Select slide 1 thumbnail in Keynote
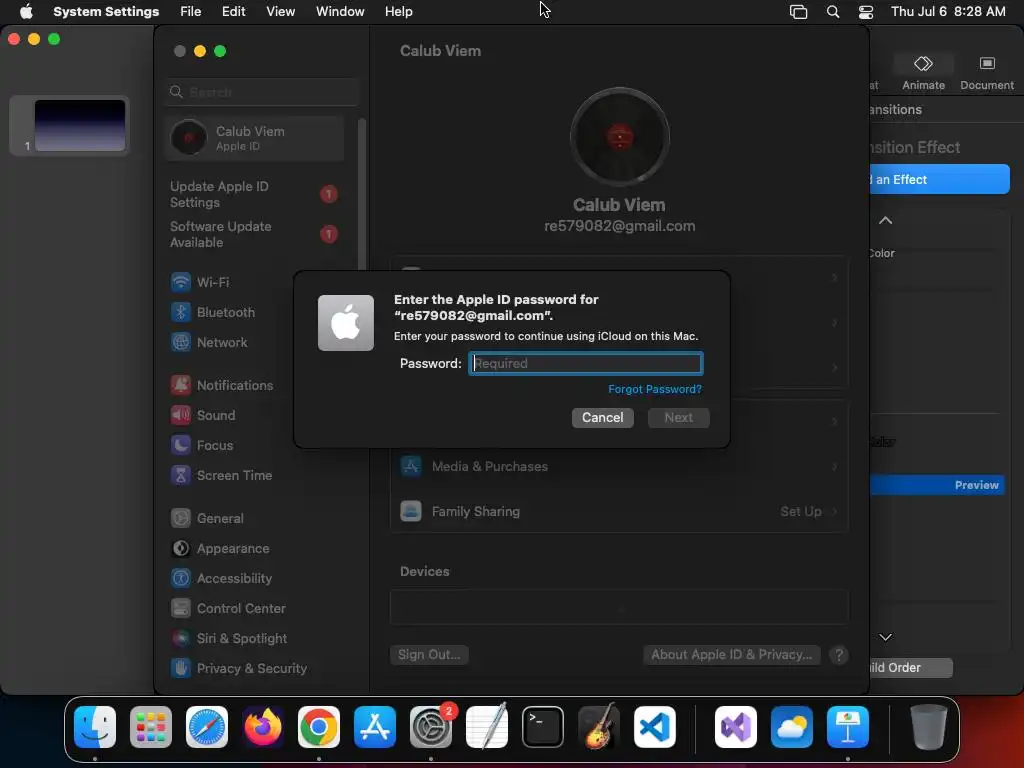The height and width of the screenshot is (768, 1024). tap(79, 125)
